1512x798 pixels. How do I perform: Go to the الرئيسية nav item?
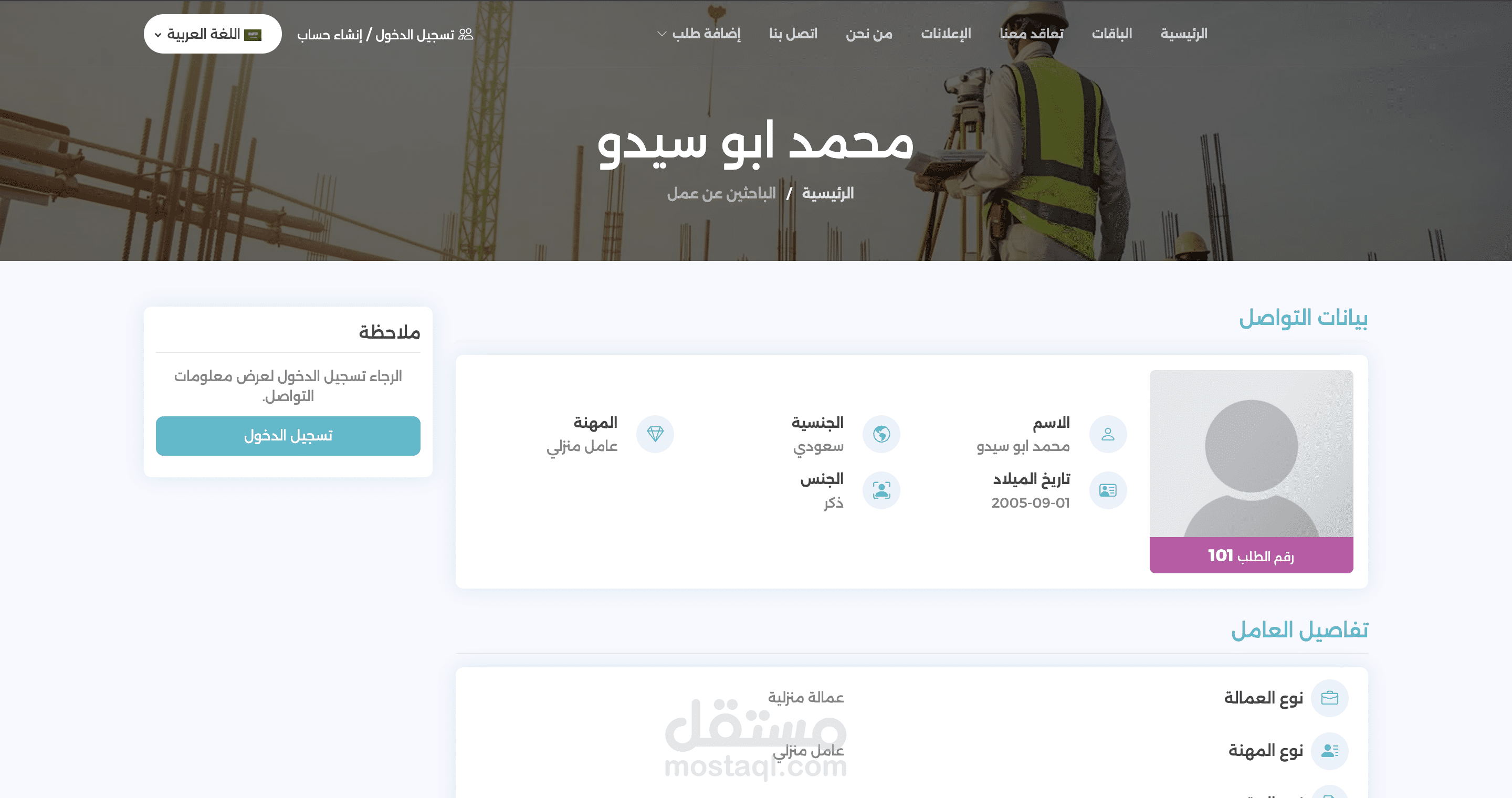(x=1183, y=34)
